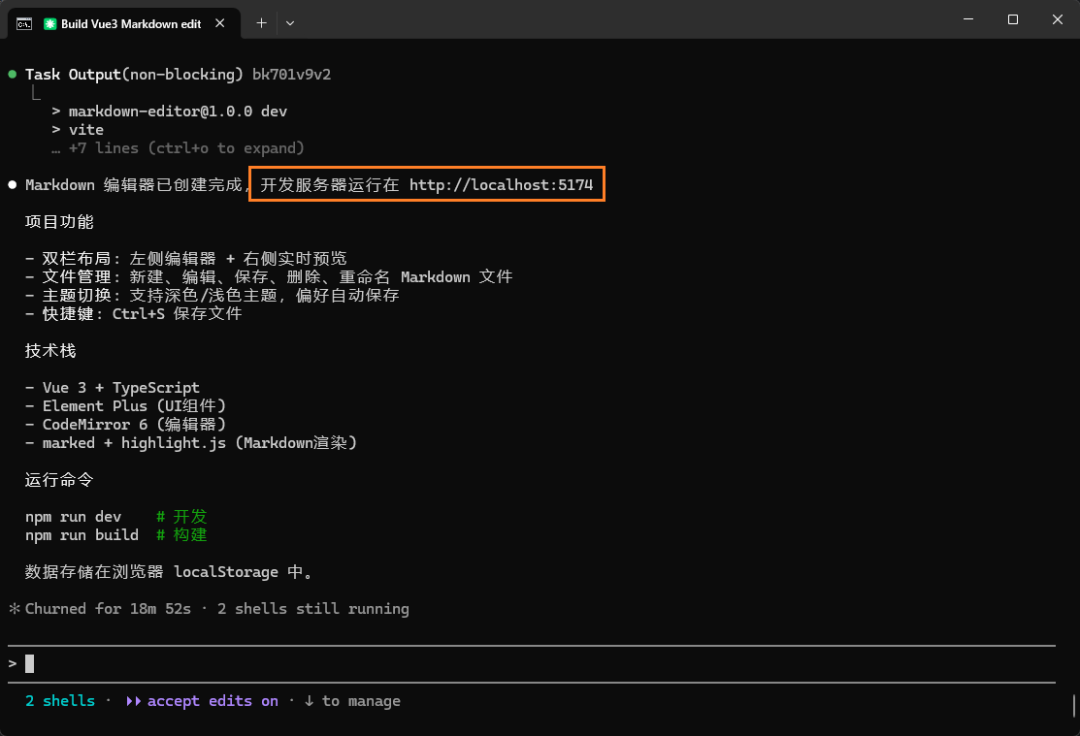Click the fast-forward icon beside accept edits
The height and width of the screenshot is (736, 1080).
(132, 700)
